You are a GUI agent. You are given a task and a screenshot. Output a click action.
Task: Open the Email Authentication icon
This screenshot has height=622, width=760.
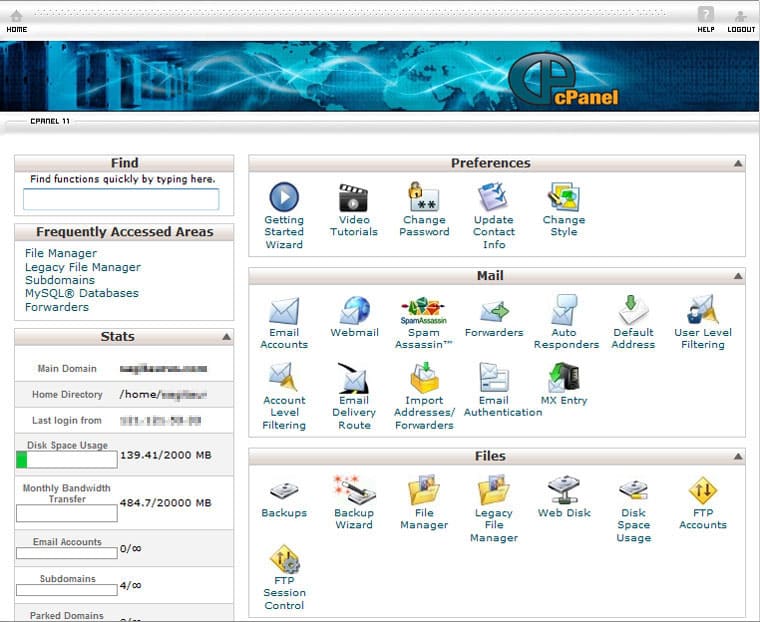click(x=493, y=377)
